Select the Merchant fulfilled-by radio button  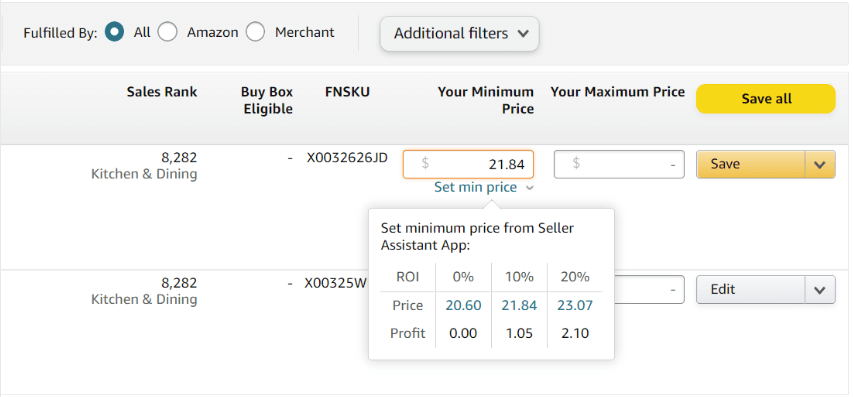(255, 32)
